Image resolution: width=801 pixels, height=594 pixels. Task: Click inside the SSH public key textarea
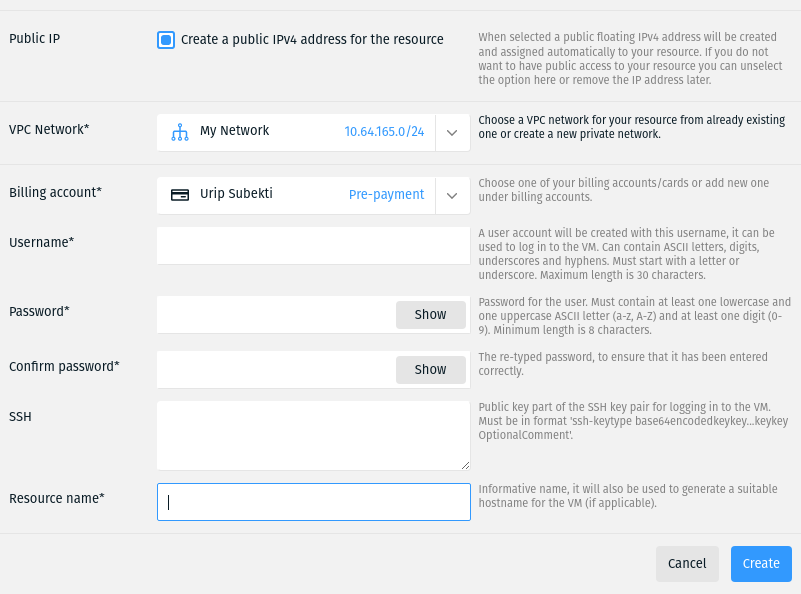coord(313,435)
